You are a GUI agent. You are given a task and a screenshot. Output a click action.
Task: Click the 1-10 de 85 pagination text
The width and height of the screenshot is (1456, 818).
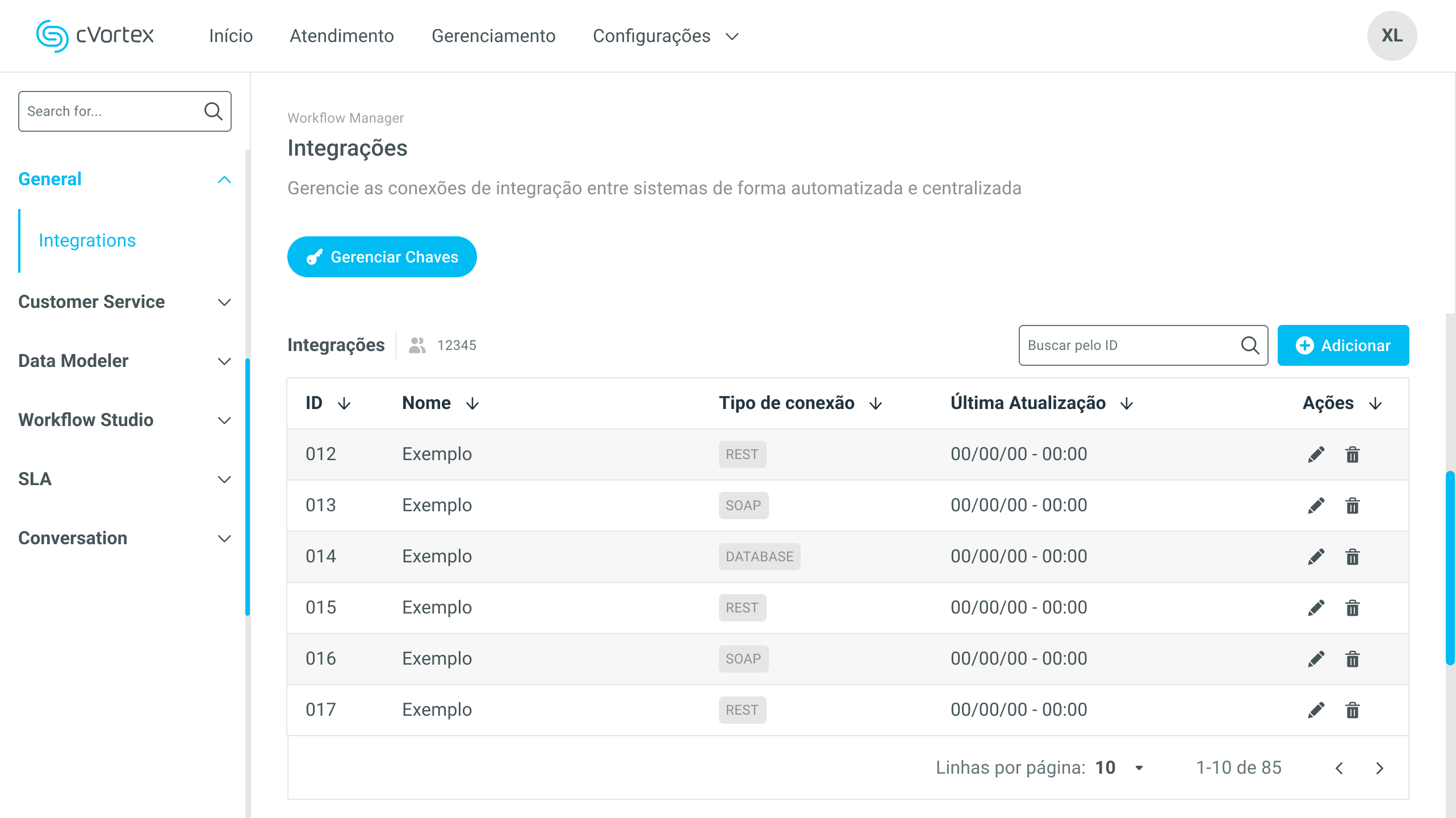pyautogui.click(x=1239, y=768)
